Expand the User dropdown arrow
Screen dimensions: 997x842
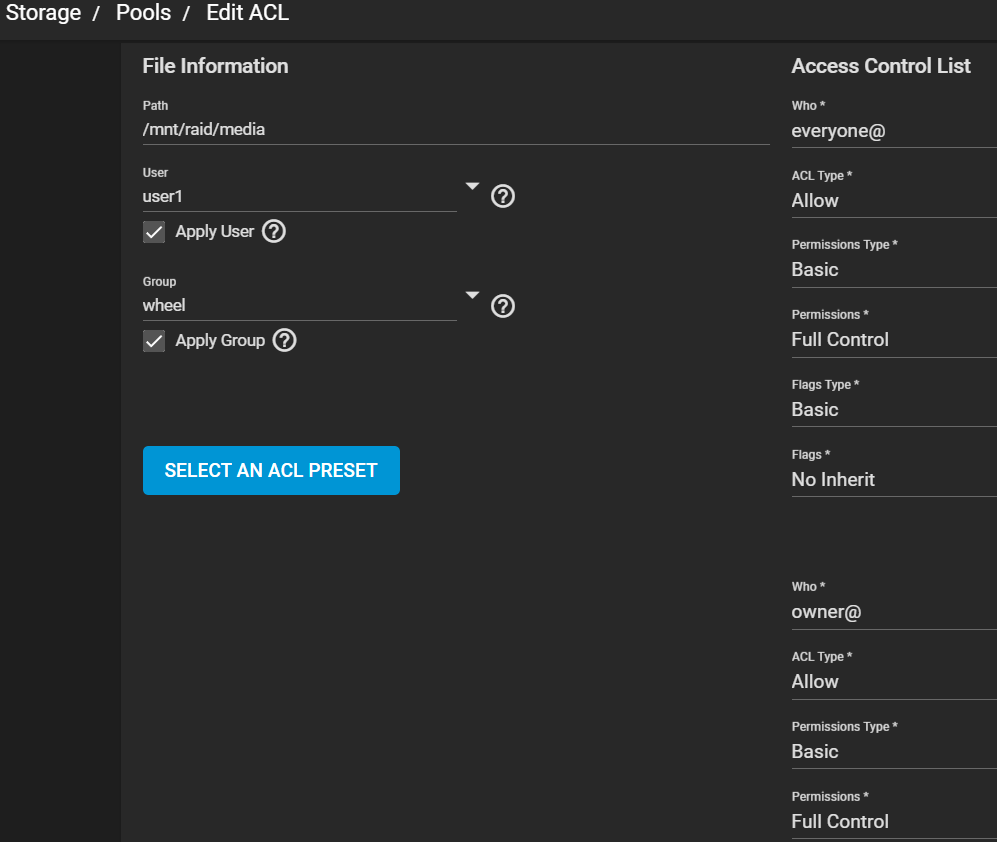[472, 186]
